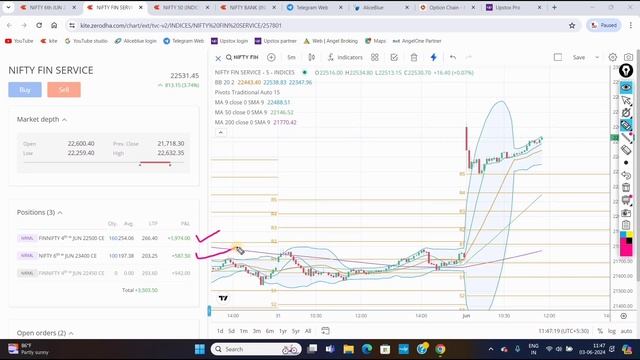Take a chart snapshot with camera icon
The image size is (640, 360).
[629, 58]
